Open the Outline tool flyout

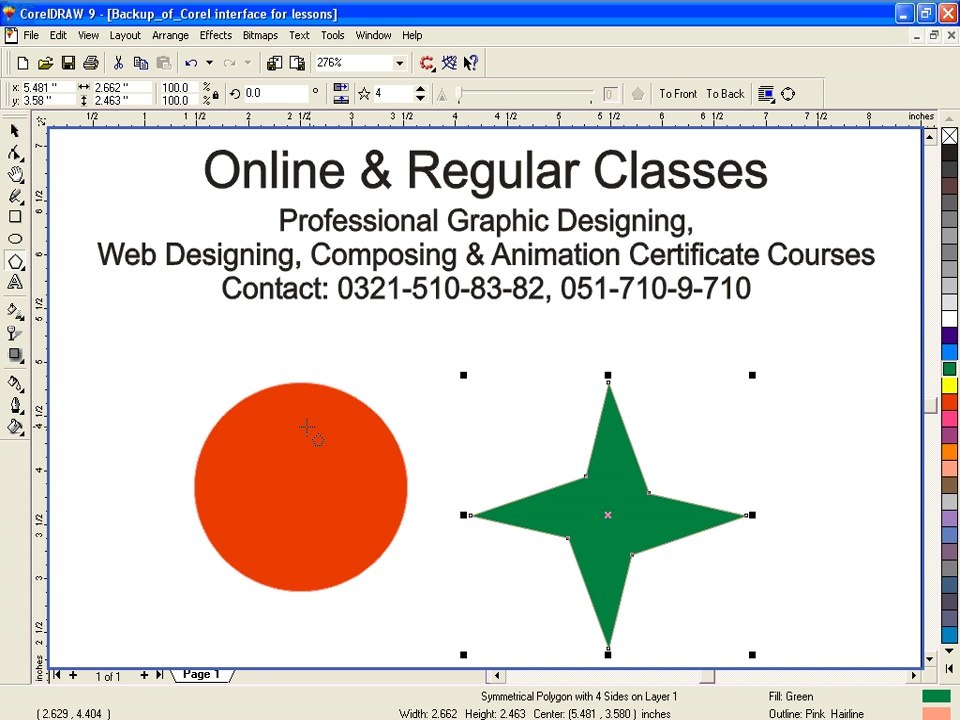pyautogui.click(x=15, y=405)
